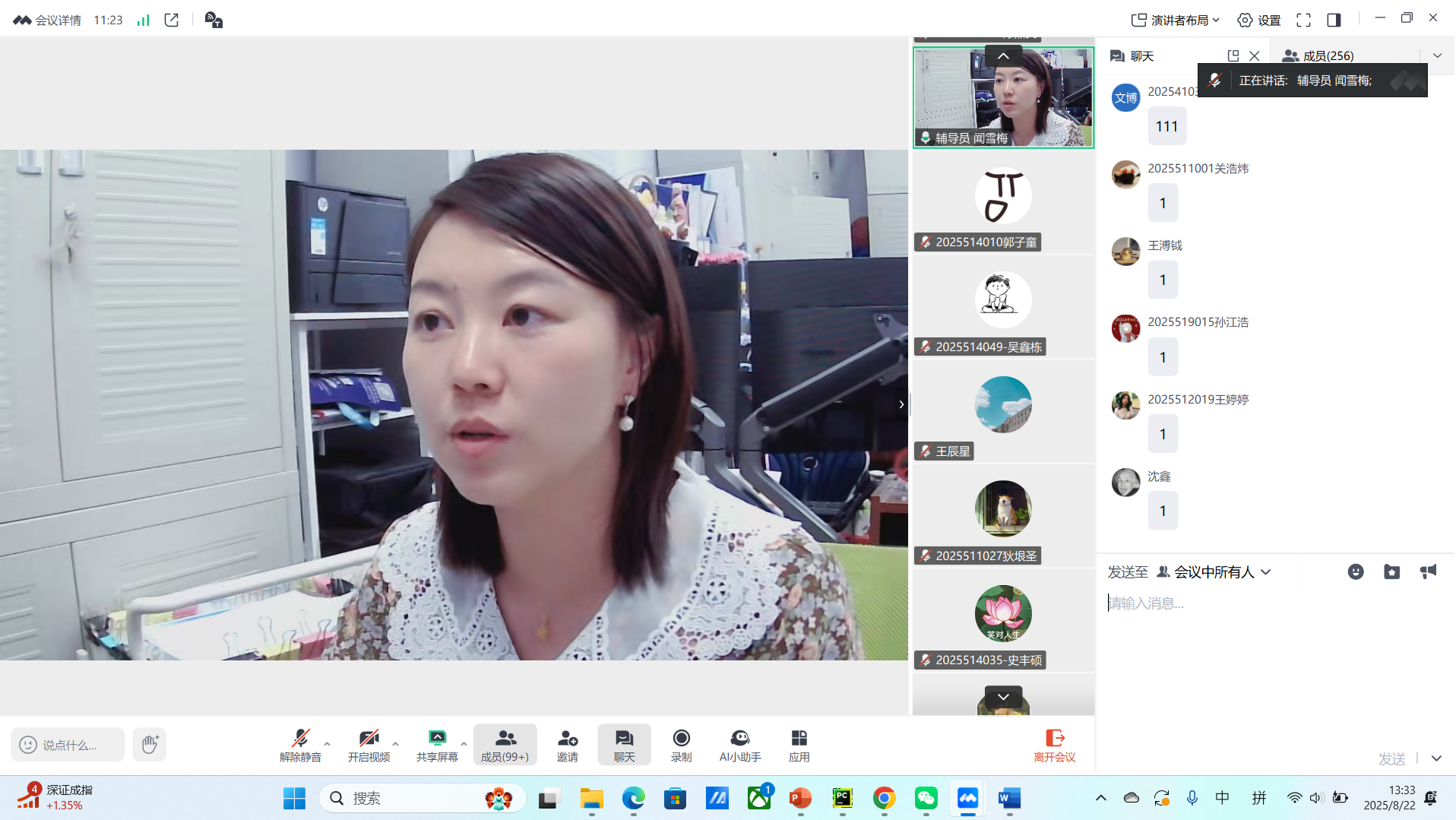1456x820 pixels.
Task: Turn on camera with 开启视频
Action: (x=369, y=745)
